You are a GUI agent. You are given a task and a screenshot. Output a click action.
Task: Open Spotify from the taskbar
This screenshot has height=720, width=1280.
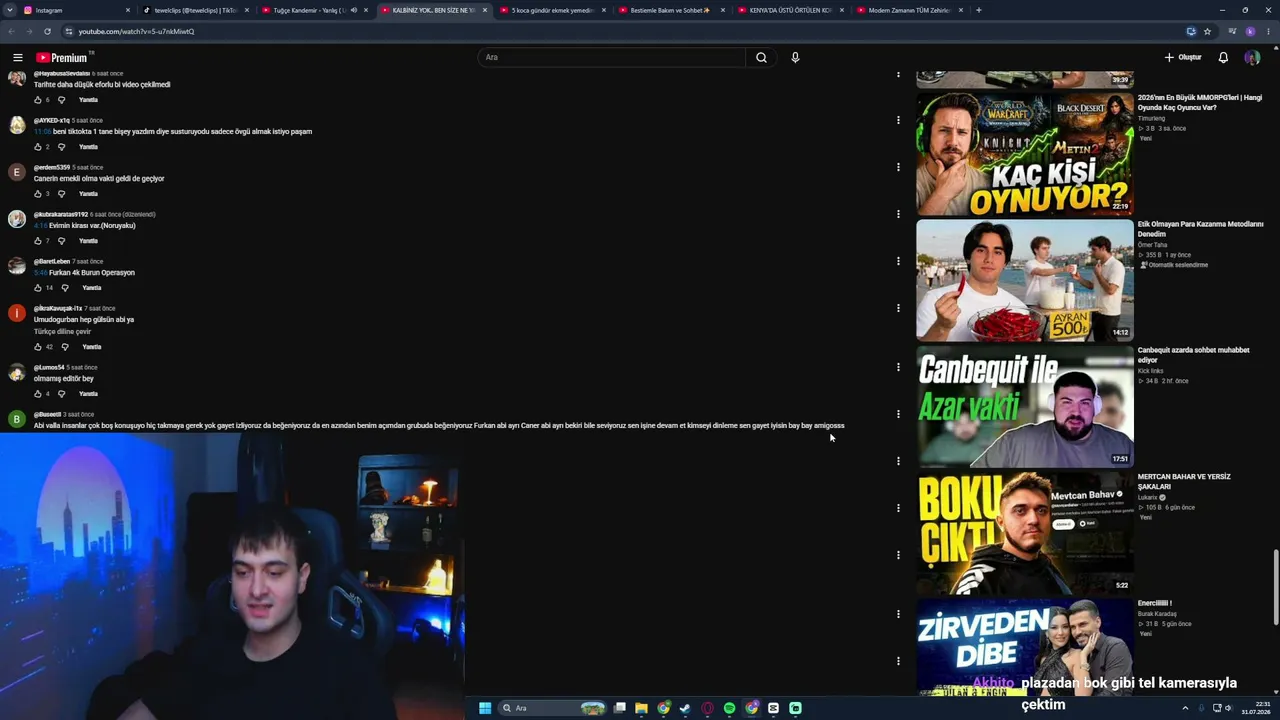click(x=729, y=708)
